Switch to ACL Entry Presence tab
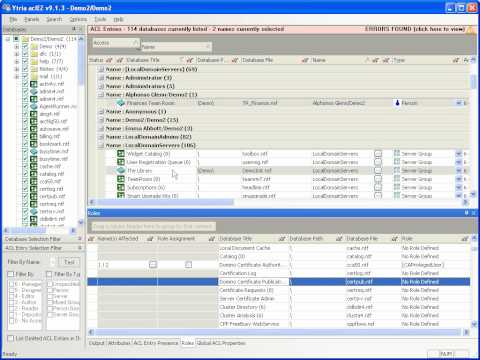The height and width of the screenshot is (360, 480). click(x=156, y=343)
